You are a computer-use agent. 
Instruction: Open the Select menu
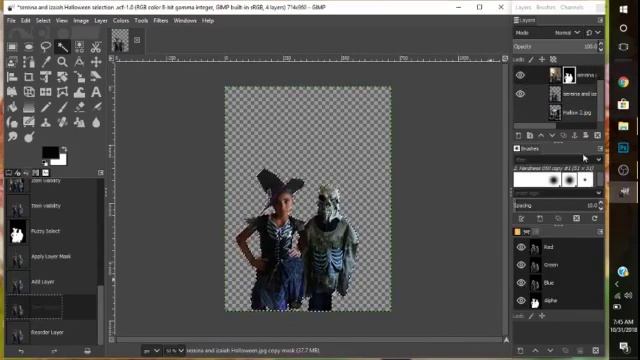43,20
